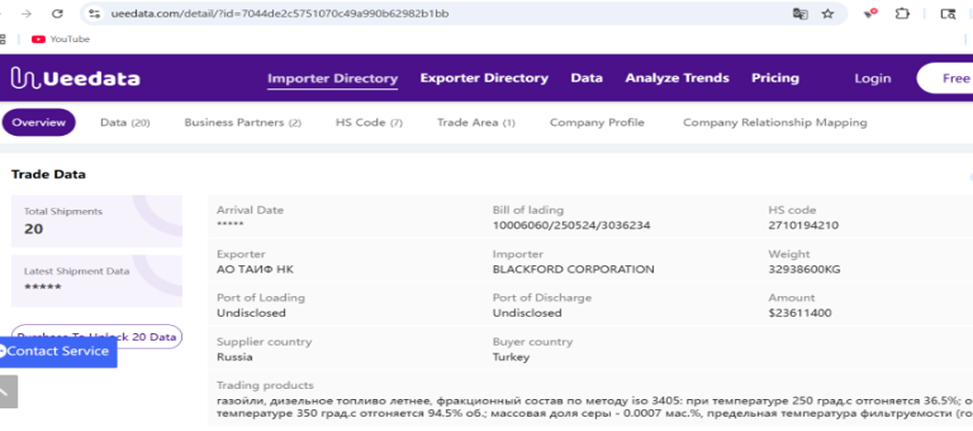Switch to the Data (20) tab

pyautogui.click(x=125, y=123)
